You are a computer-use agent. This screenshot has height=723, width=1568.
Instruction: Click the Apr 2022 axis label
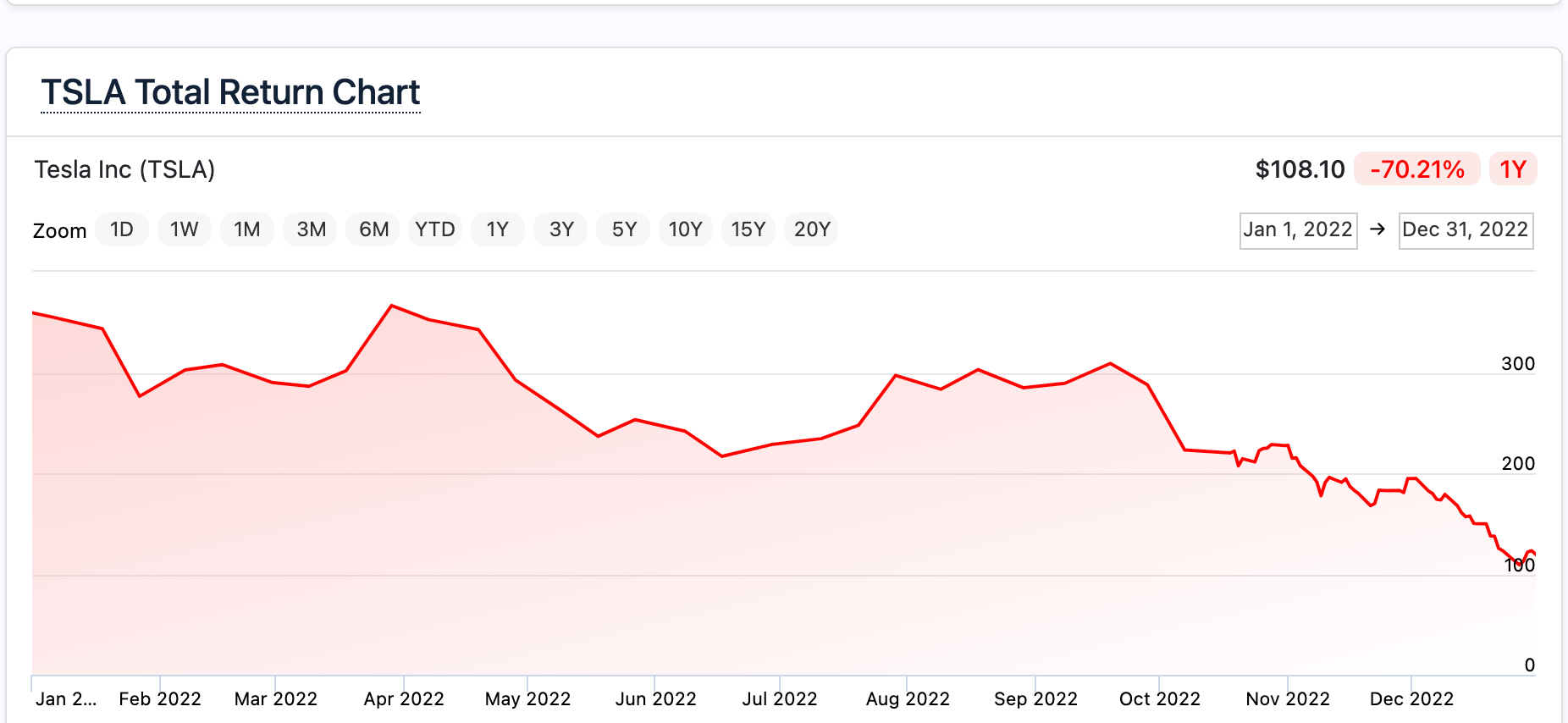coord(404,699)
